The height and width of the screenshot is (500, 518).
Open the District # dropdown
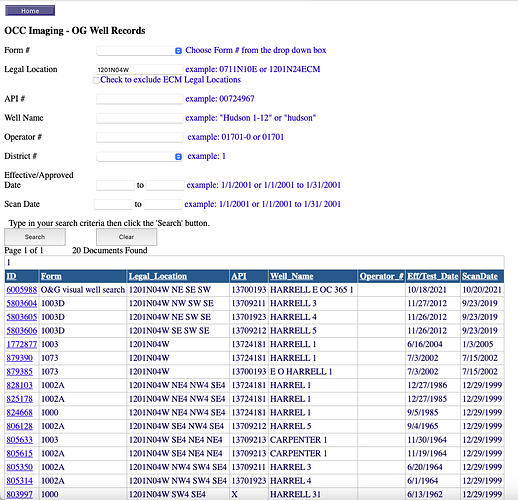coord(139,157)
